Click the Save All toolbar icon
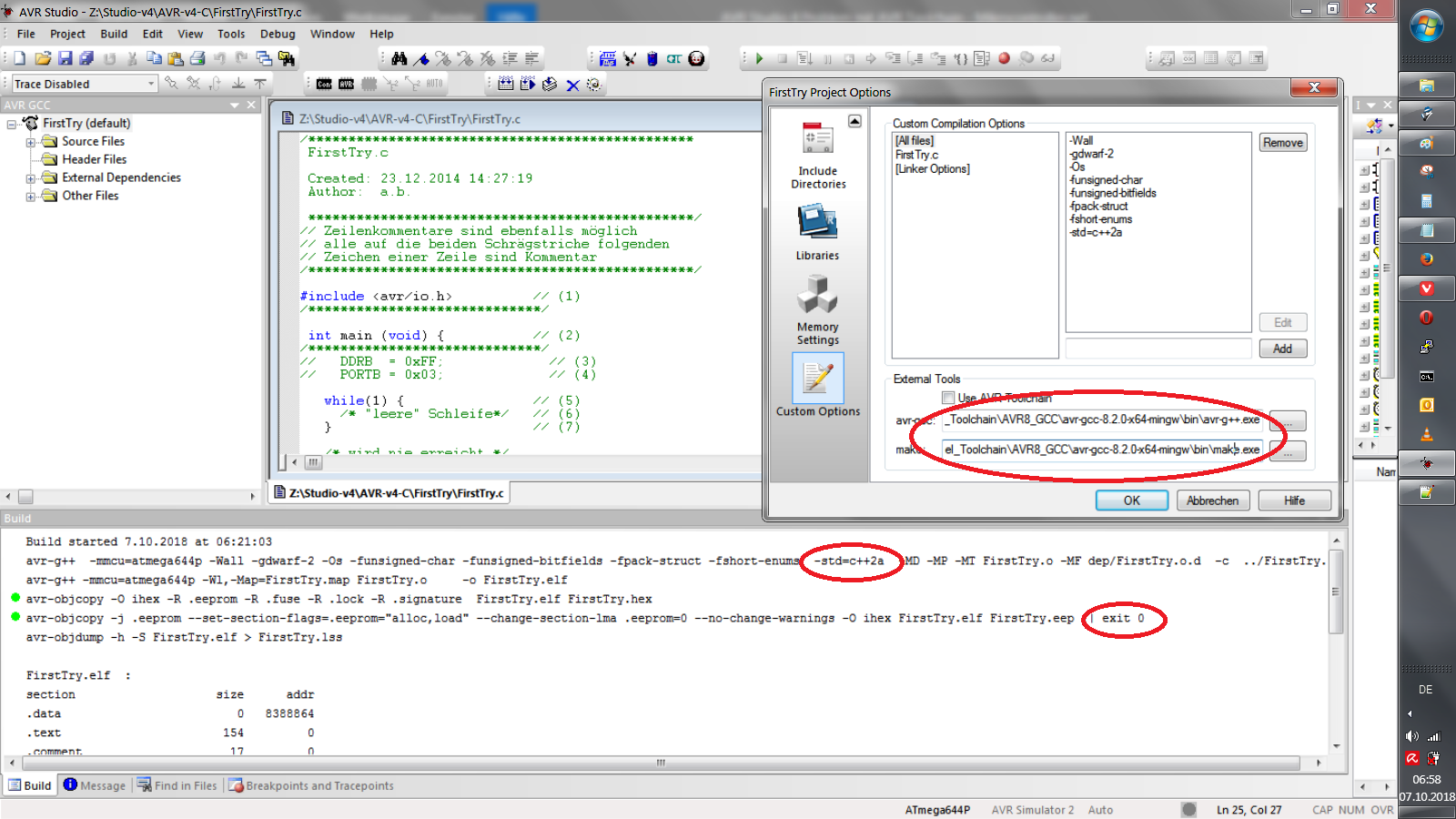The width and height of the screenshot is (1456, 819). [x=86, y=58]
